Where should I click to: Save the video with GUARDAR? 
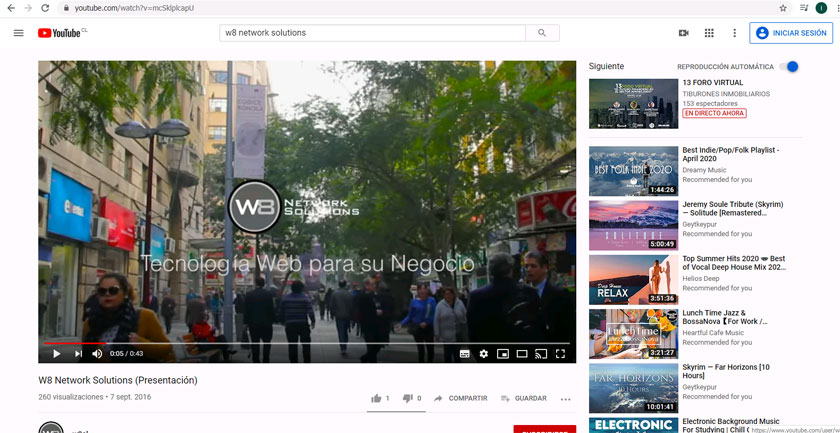[x=523, y=398]
